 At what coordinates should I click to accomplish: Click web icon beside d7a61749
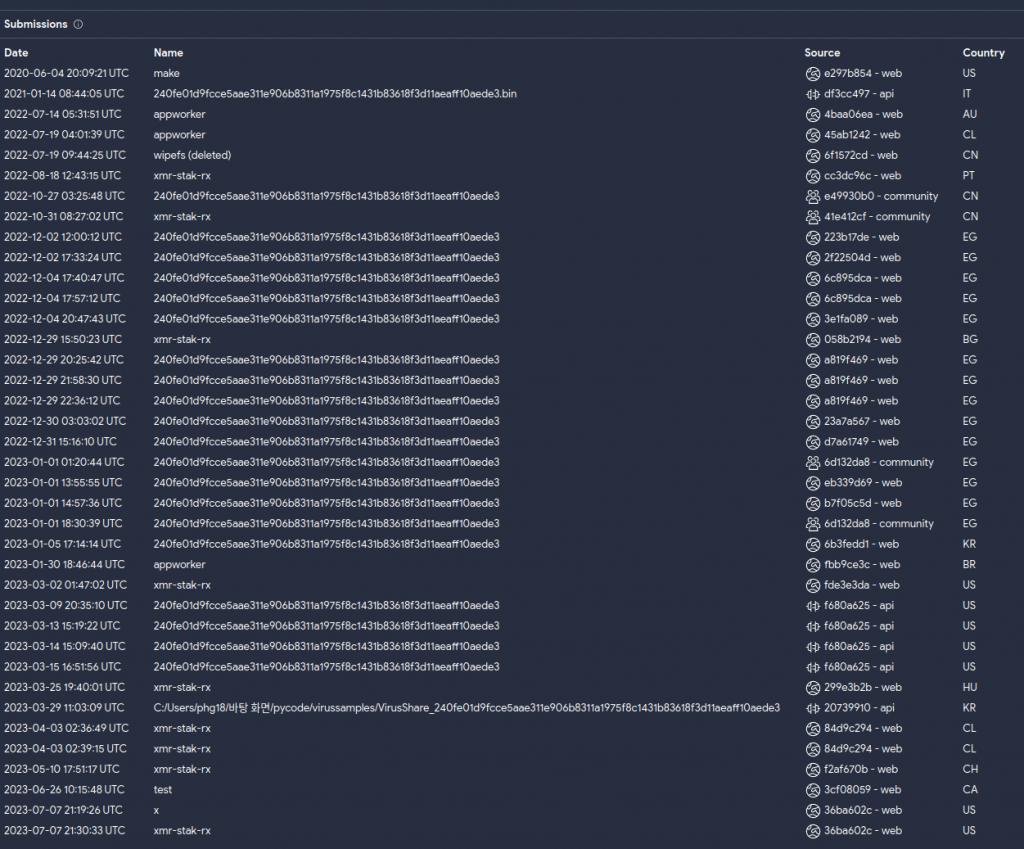(812, 441)
